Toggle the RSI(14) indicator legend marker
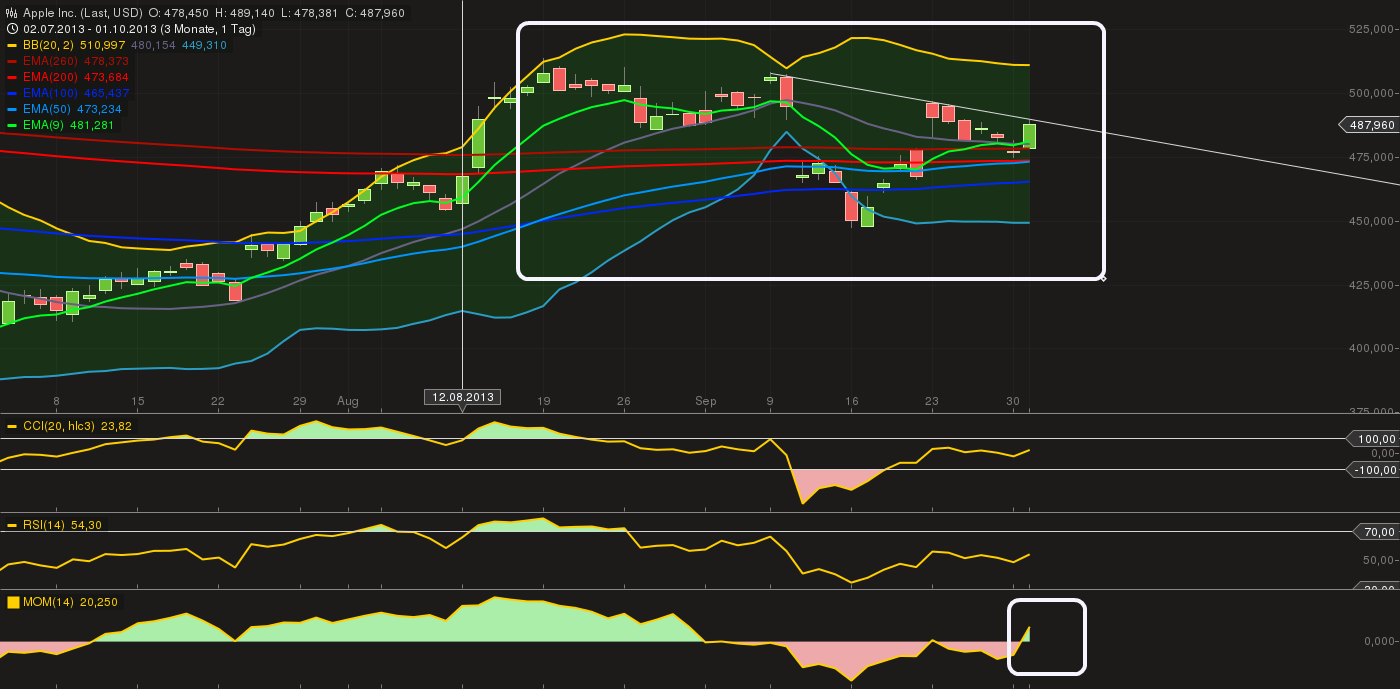1400x689 pixels. 10,523
